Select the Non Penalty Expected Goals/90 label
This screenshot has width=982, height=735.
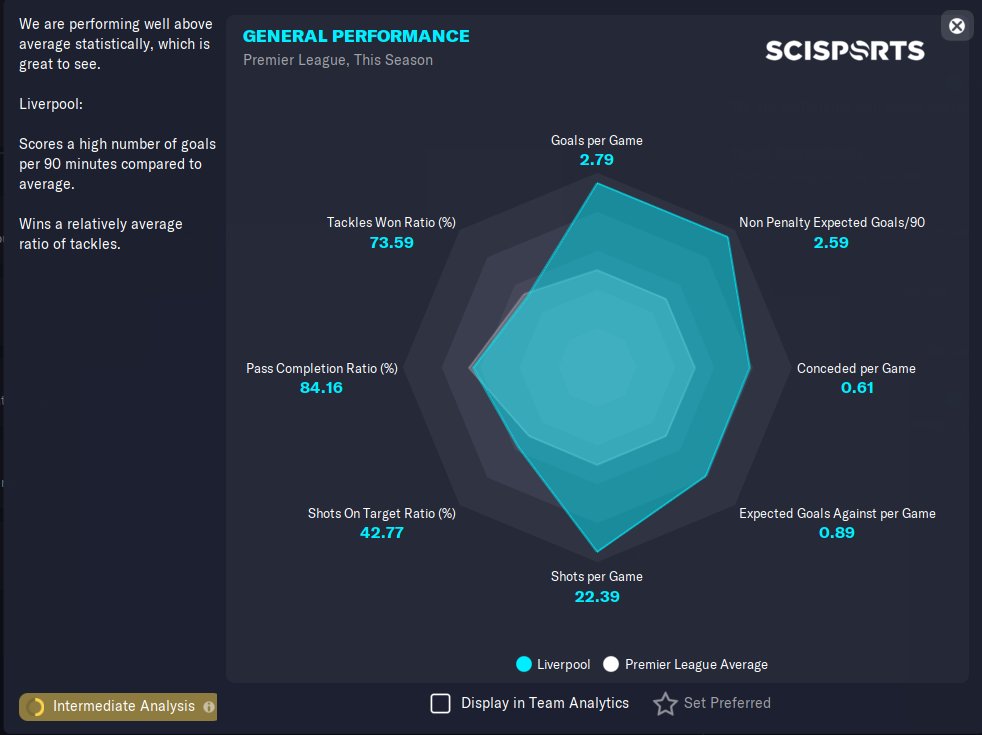point(832,222)
